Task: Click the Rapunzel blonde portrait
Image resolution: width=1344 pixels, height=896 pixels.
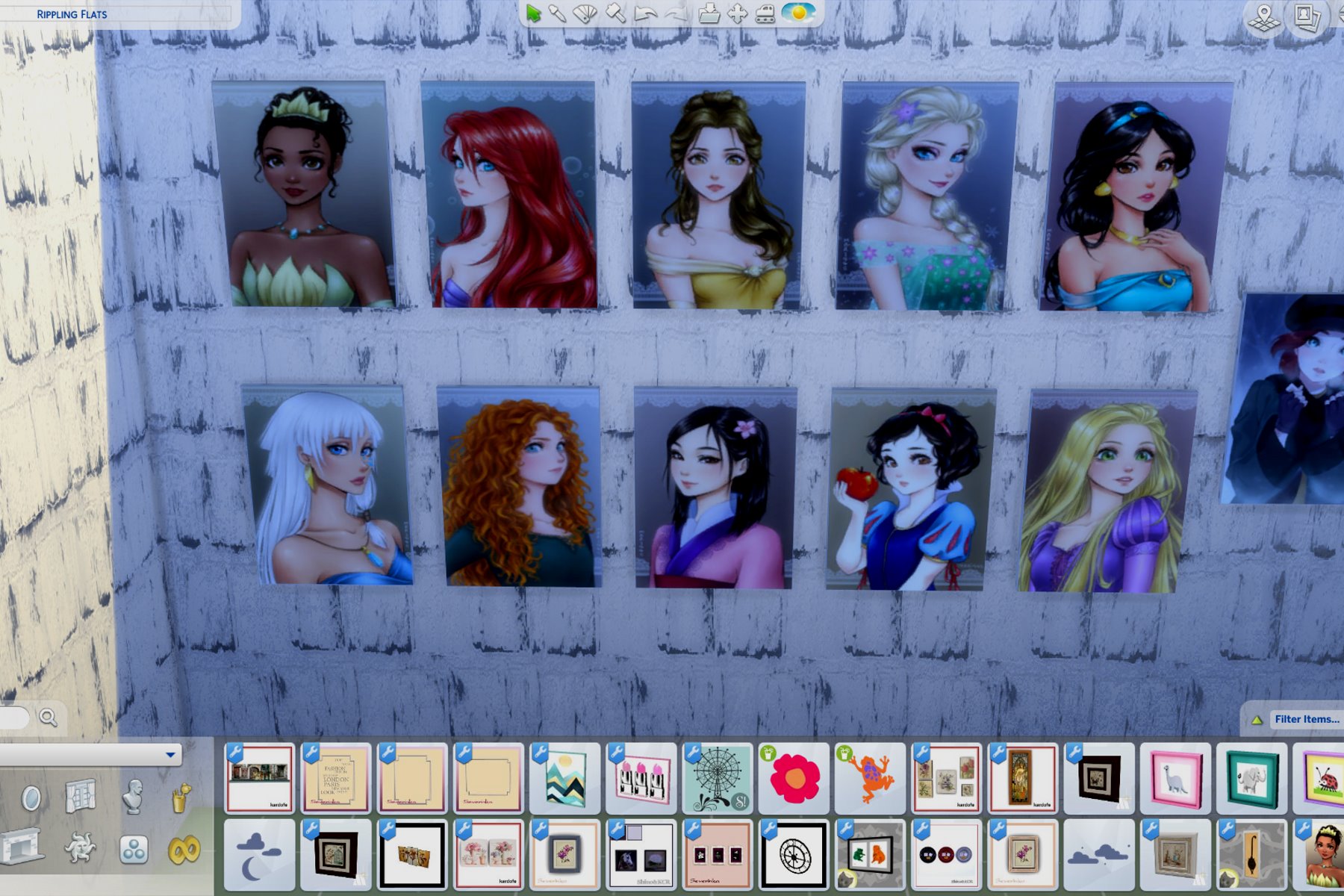Action: (1108, 491)
